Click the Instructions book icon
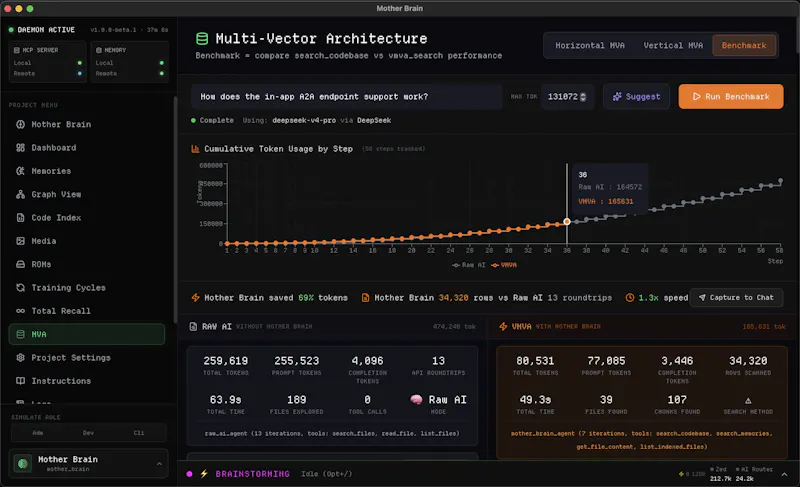The image size is (800, 487). coord(20,381)
